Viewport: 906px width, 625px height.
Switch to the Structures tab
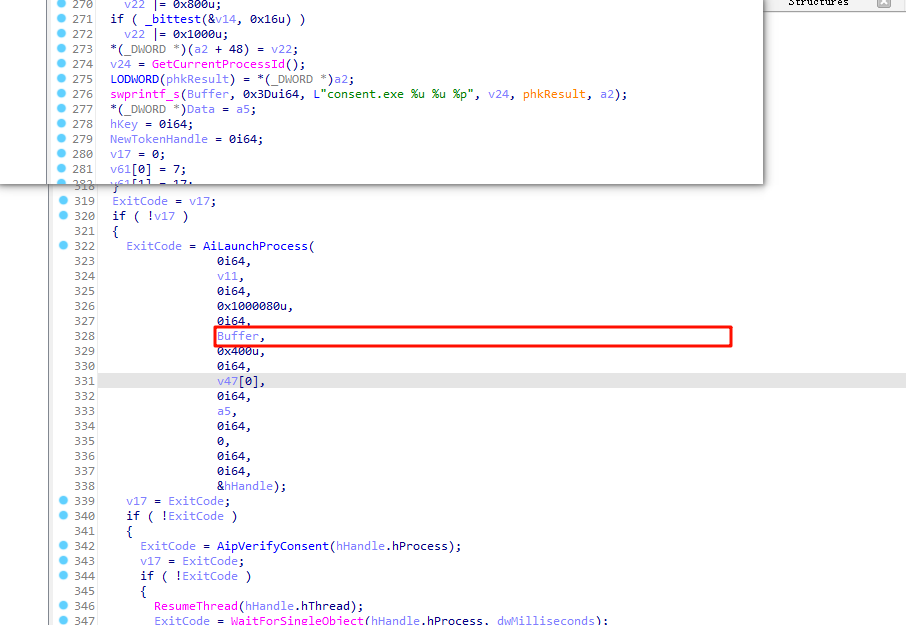click(817, 4)
